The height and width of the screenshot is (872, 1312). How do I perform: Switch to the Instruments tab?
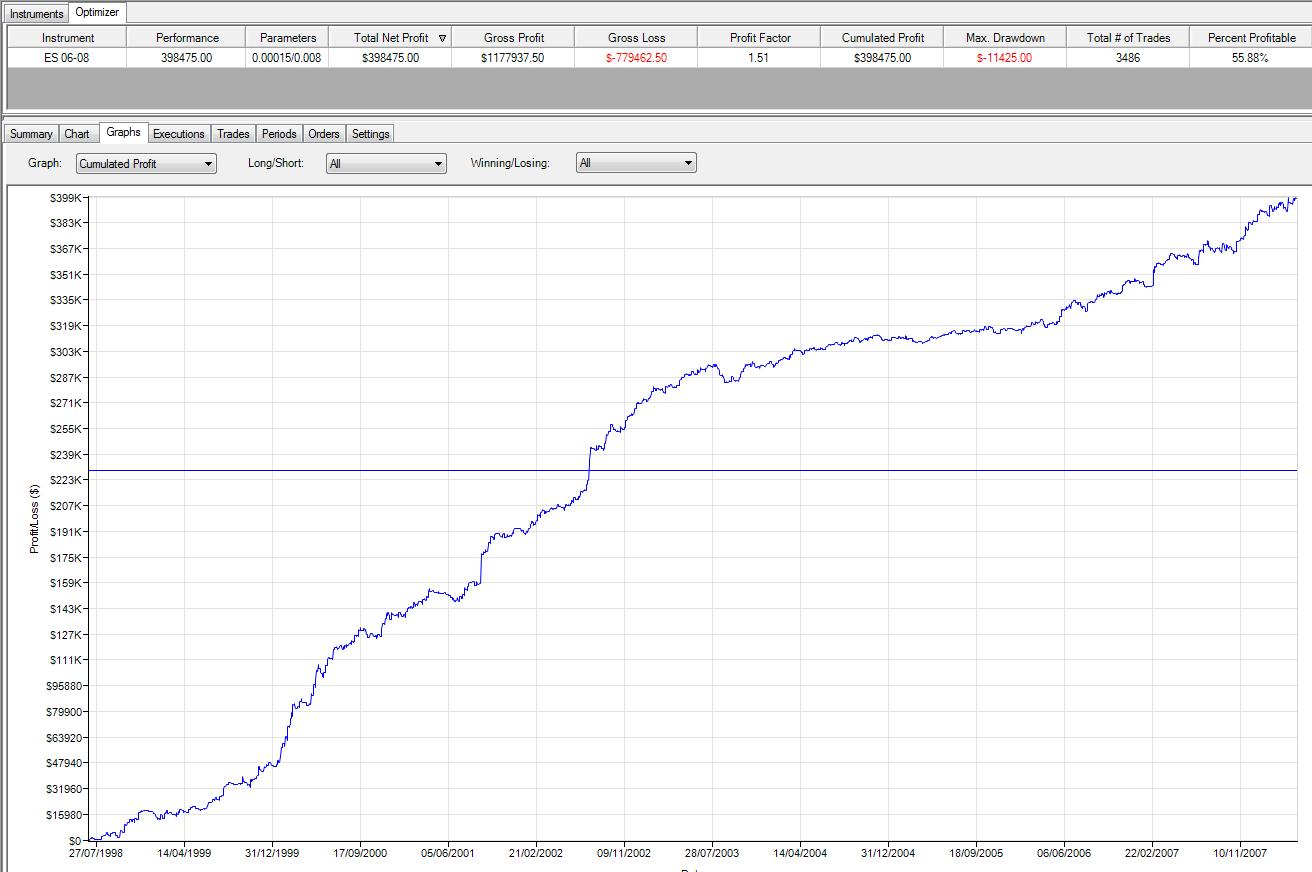point(37,13)
